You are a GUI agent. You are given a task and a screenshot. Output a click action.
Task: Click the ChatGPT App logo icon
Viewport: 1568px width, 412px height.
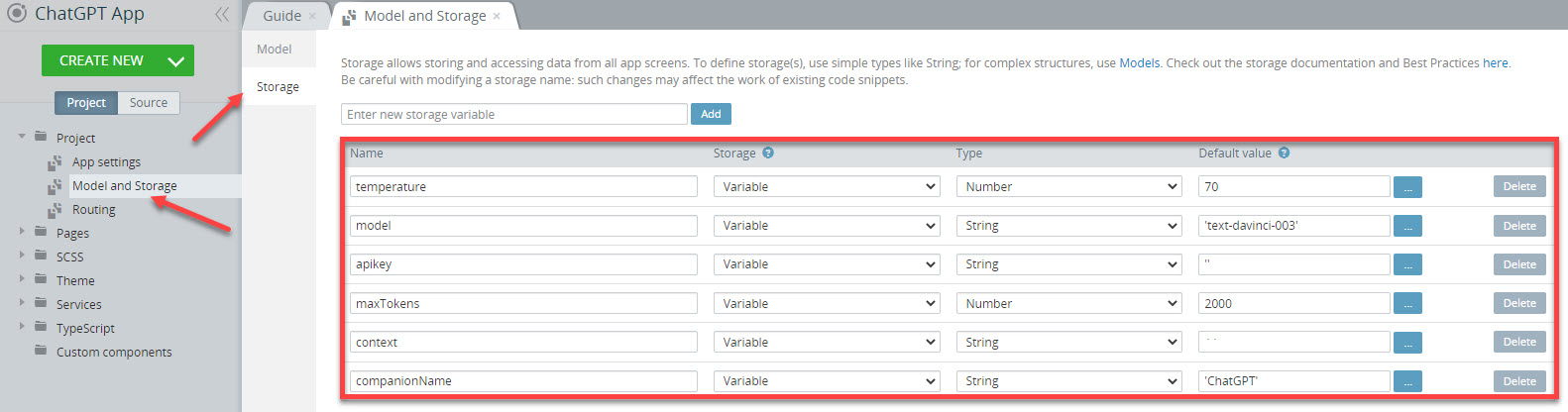pos(17,14)
